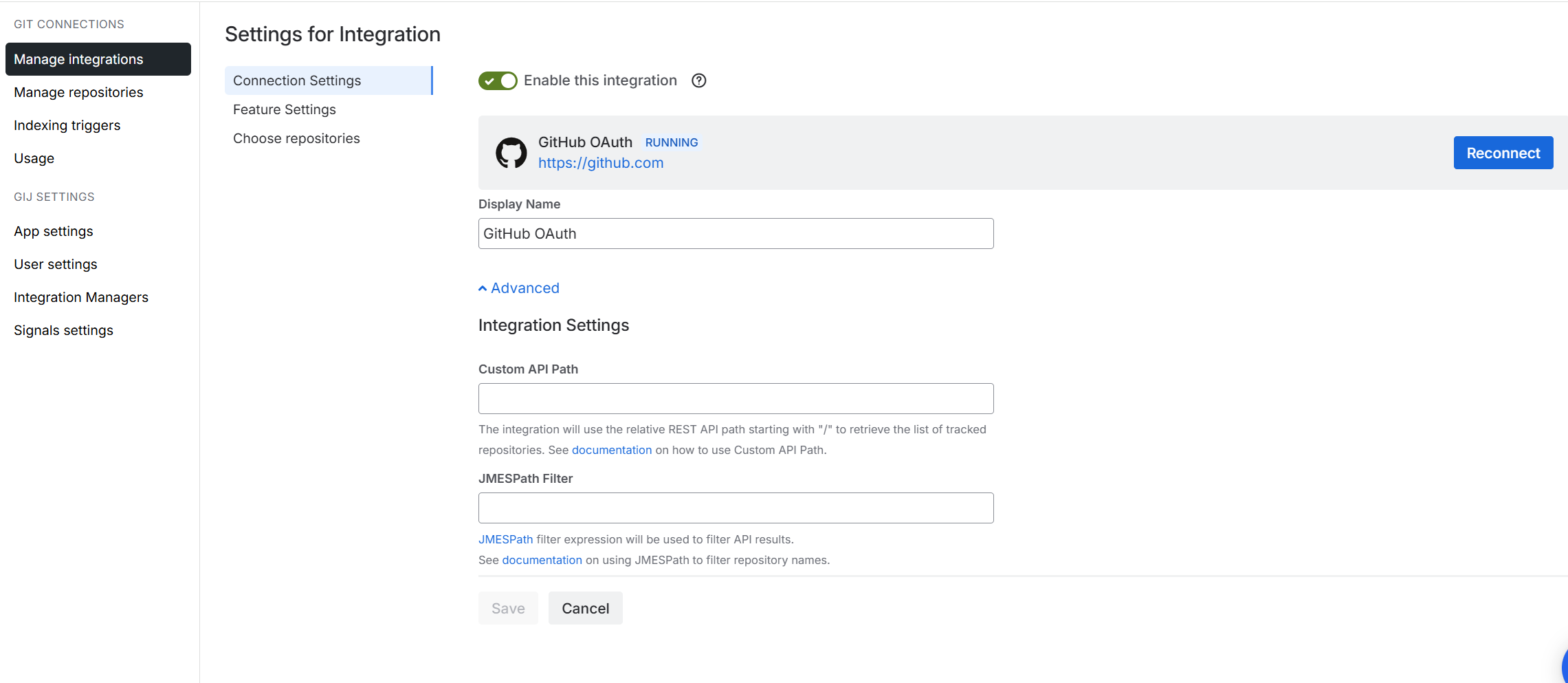
Task: Open the Feature Settings tab
Action: pyautogui.click(x=285, y=109)
